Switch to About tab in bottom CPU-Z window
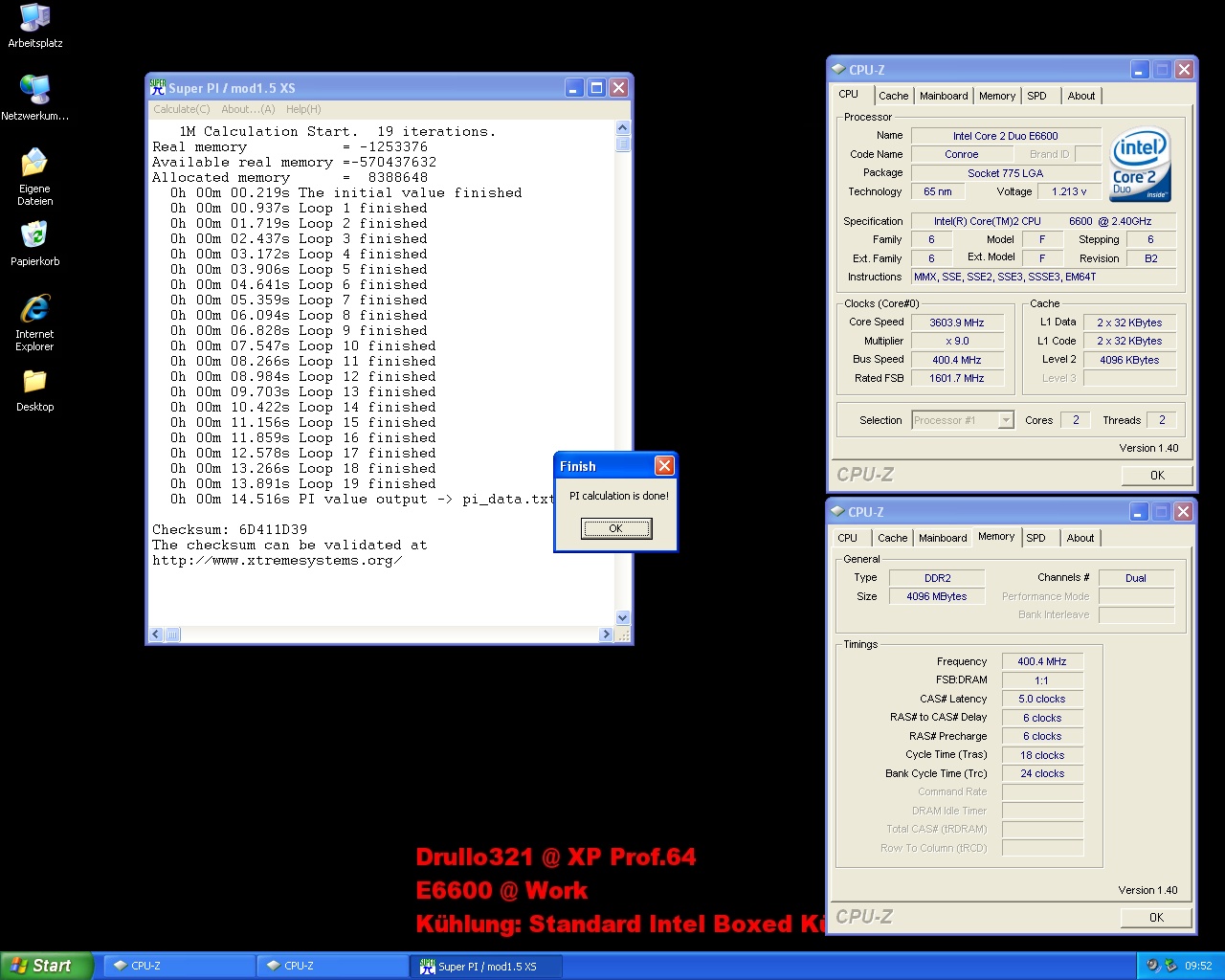1225x980 pixels. (x=1080, y=538)
